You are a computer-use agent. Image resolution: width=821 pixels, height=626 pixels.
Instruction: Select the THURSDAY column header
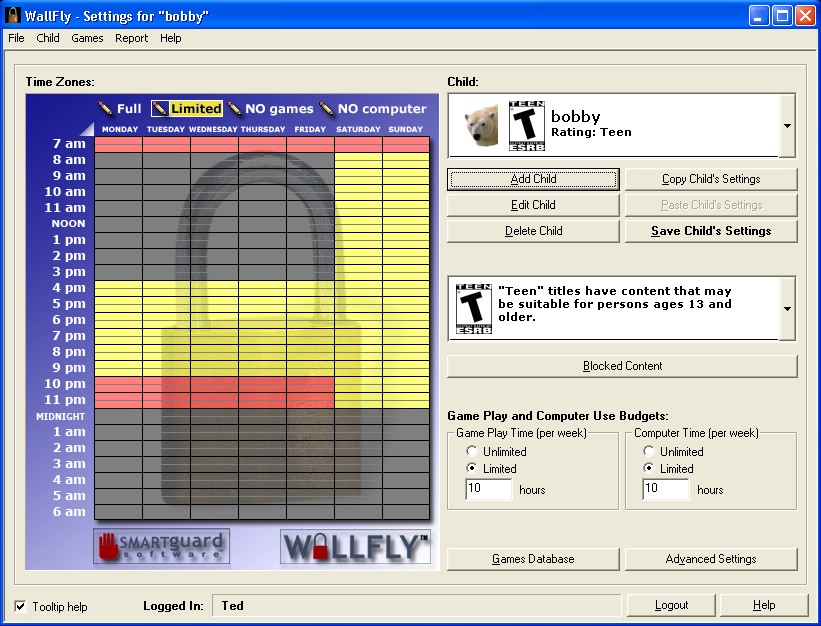263,129
